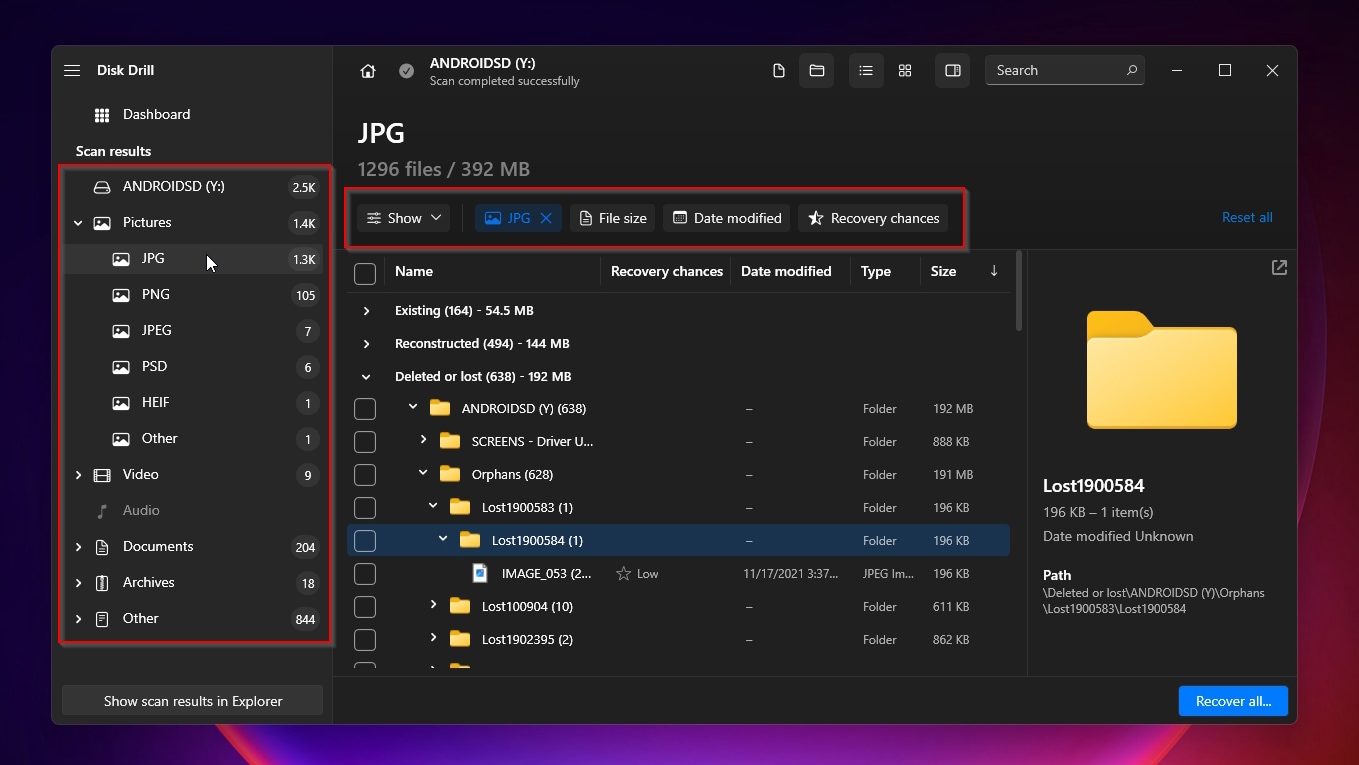Expand the Video tree chevron
The width and height of the screenshot is (1359, 765).
pos(78,475)
